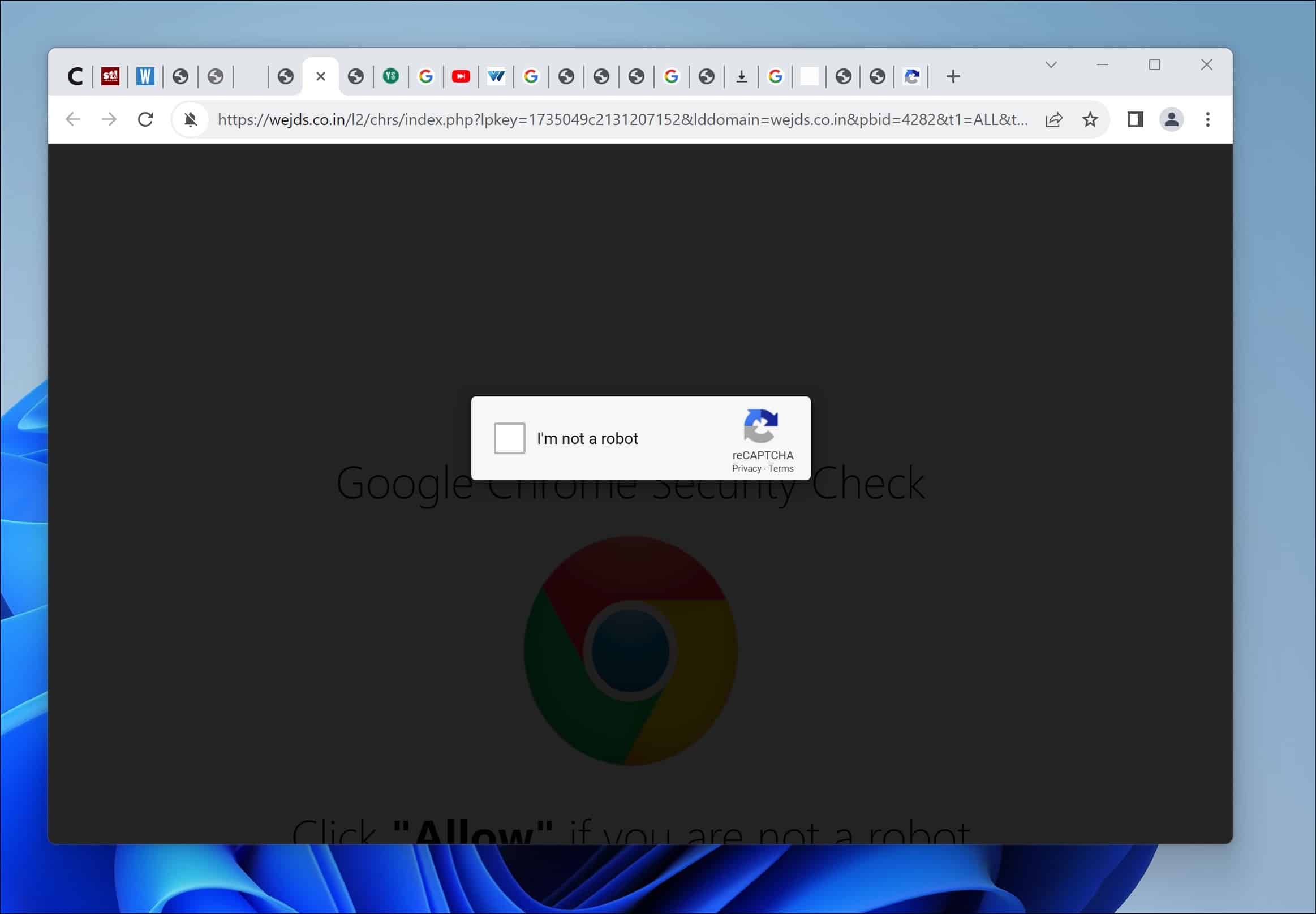The height and width of the screenshot is (914, 1316).
Task: Open the reCAPTCHA Terms link
Action: [x=781, y=468]
